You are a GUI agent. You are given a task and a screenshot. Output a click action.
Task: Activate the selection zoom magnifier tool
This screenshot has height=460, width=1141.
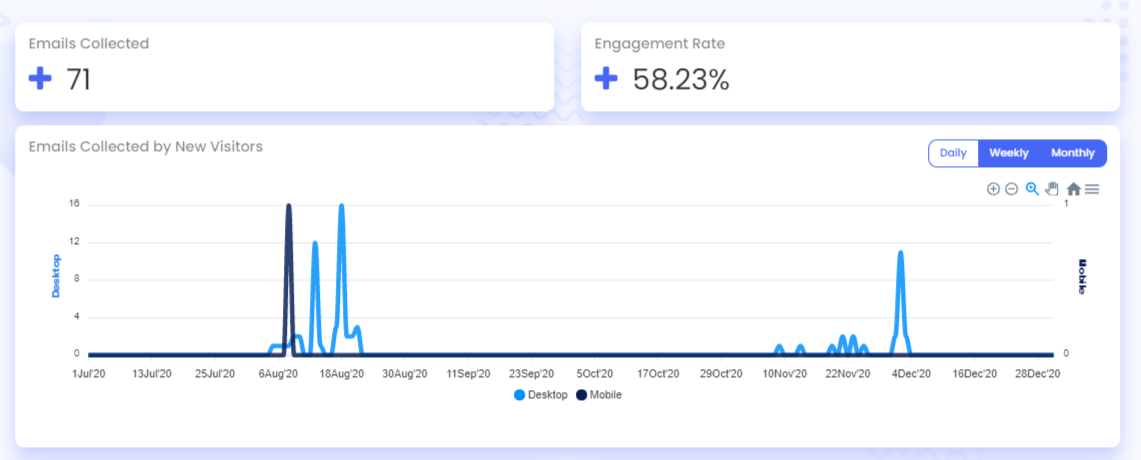pos(1032,189)
